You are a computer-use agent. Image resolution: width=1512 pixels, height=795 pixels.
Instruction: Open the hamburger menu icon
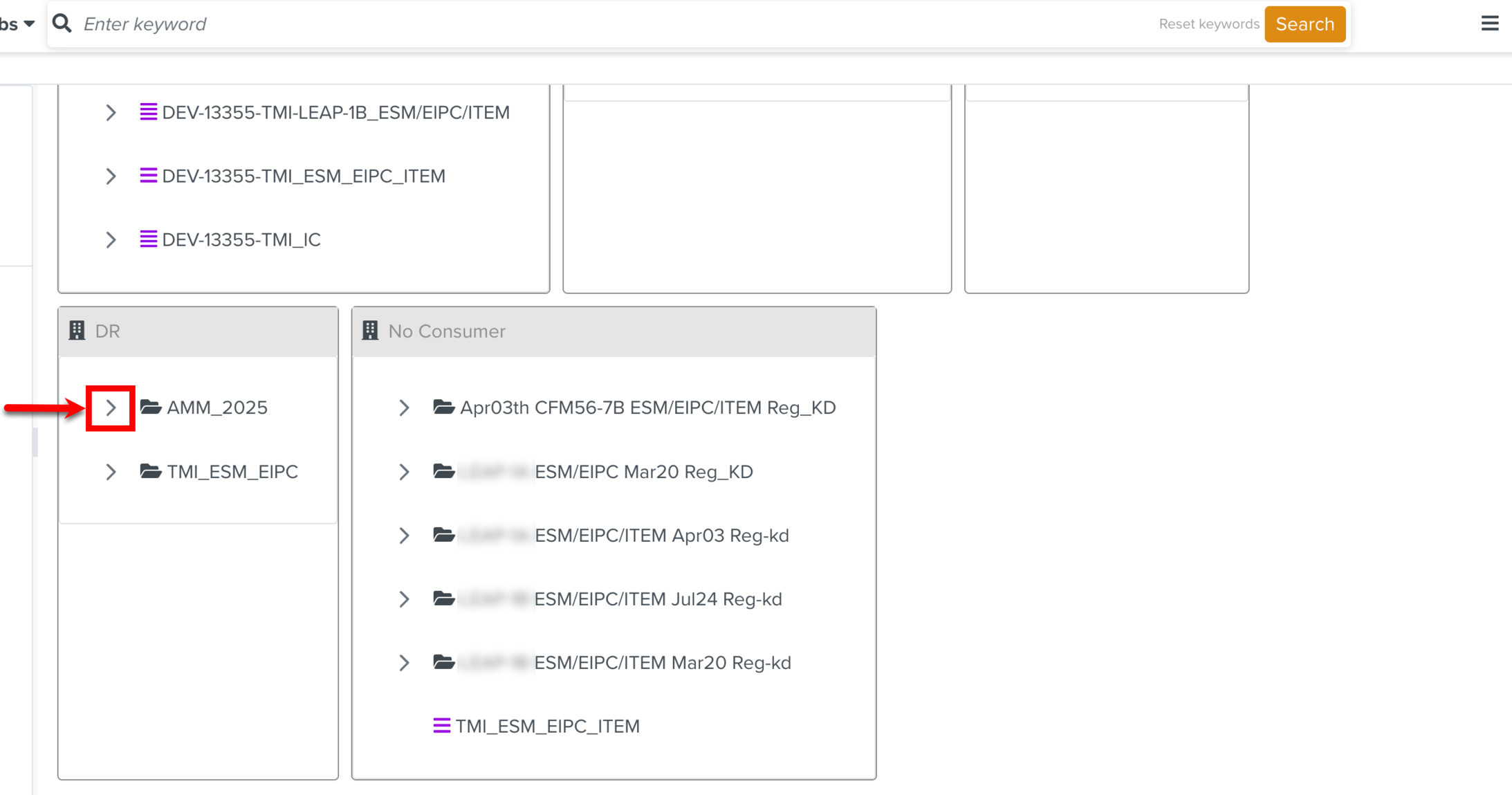pyautogui.click(x=1490, y=24)
